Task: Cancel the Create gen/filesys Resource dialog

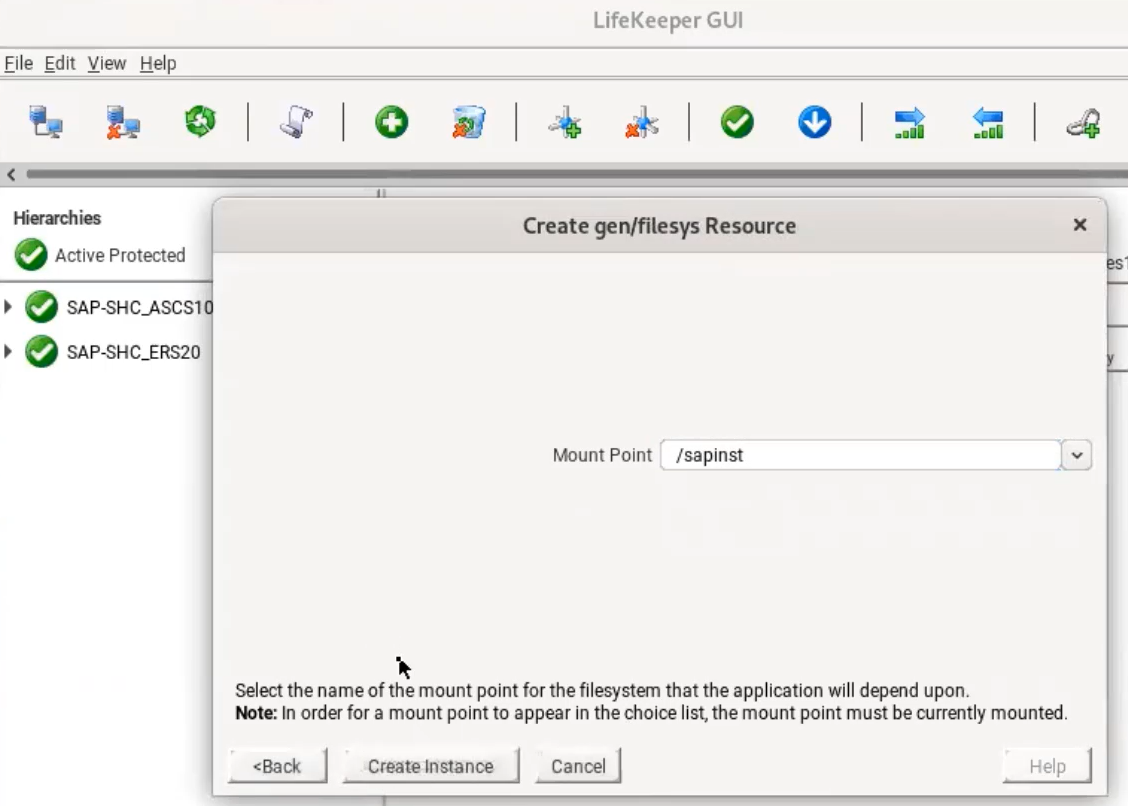Action: tap(578, 766)
